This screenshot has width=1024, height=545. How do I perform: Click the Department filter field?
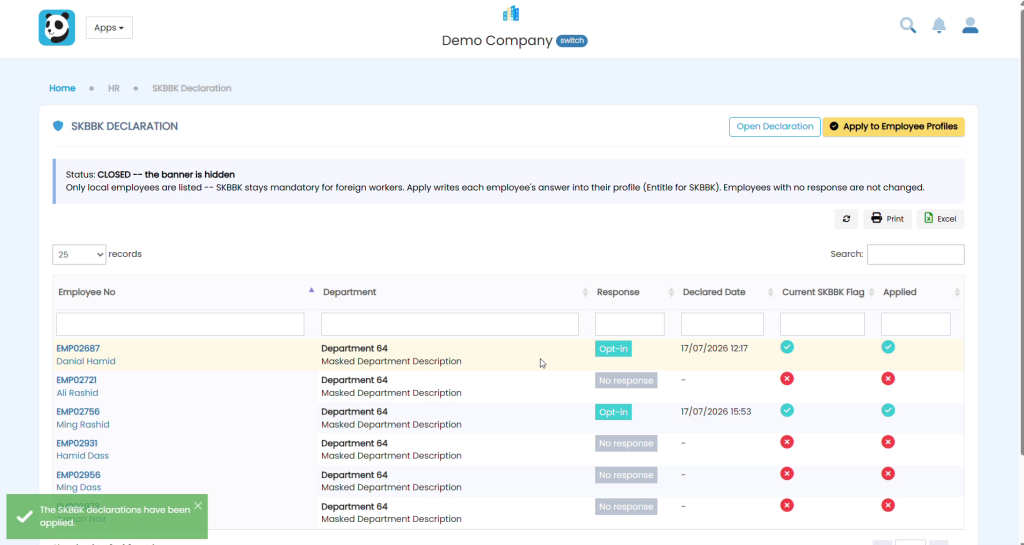(450, 324)
